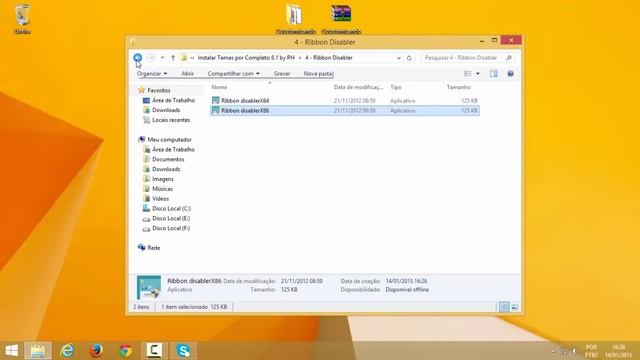Image resolution: width=640 pixels, height=360 pixels.
Task: Sort by the Tamanho column
Action: [x=458, y=87]
